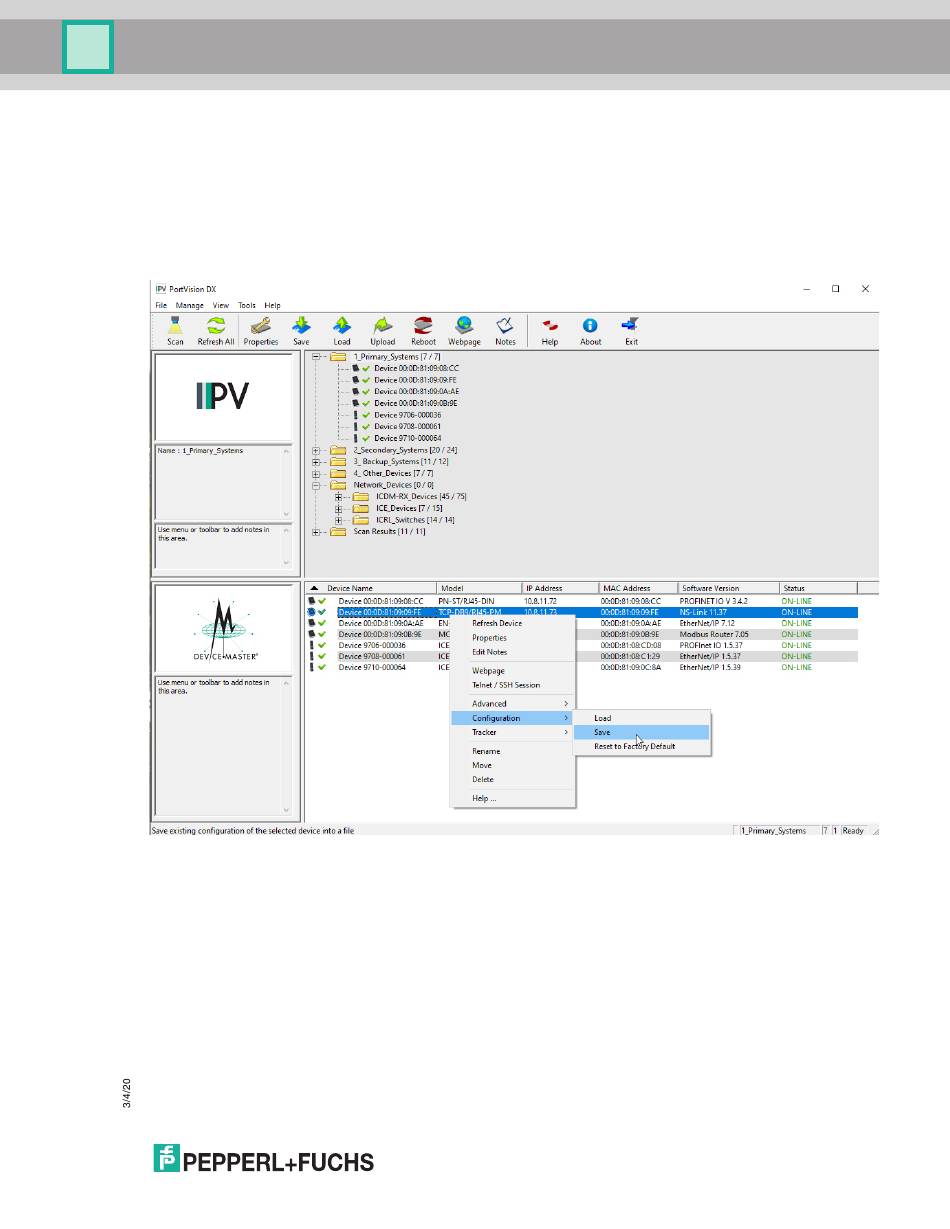The image size is (950, 1229).
Task: Choose Reset to Factory Default
Action: point(641,746)
